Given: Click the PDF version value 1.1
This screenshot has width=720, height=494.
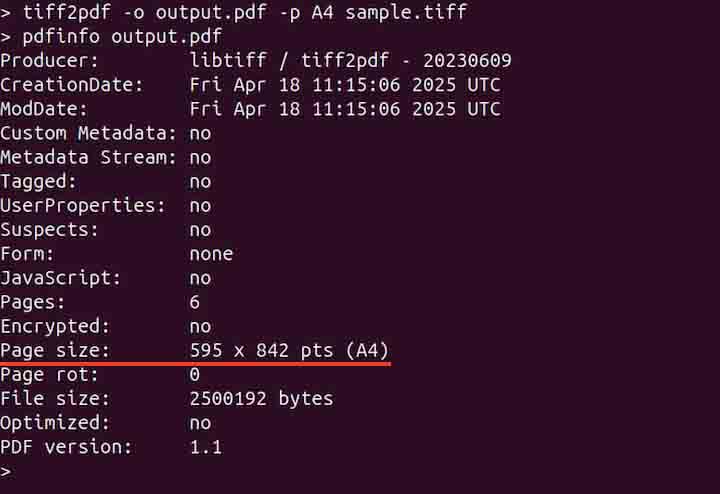Looking at the screenshot, I should click(x=206, y=446).
